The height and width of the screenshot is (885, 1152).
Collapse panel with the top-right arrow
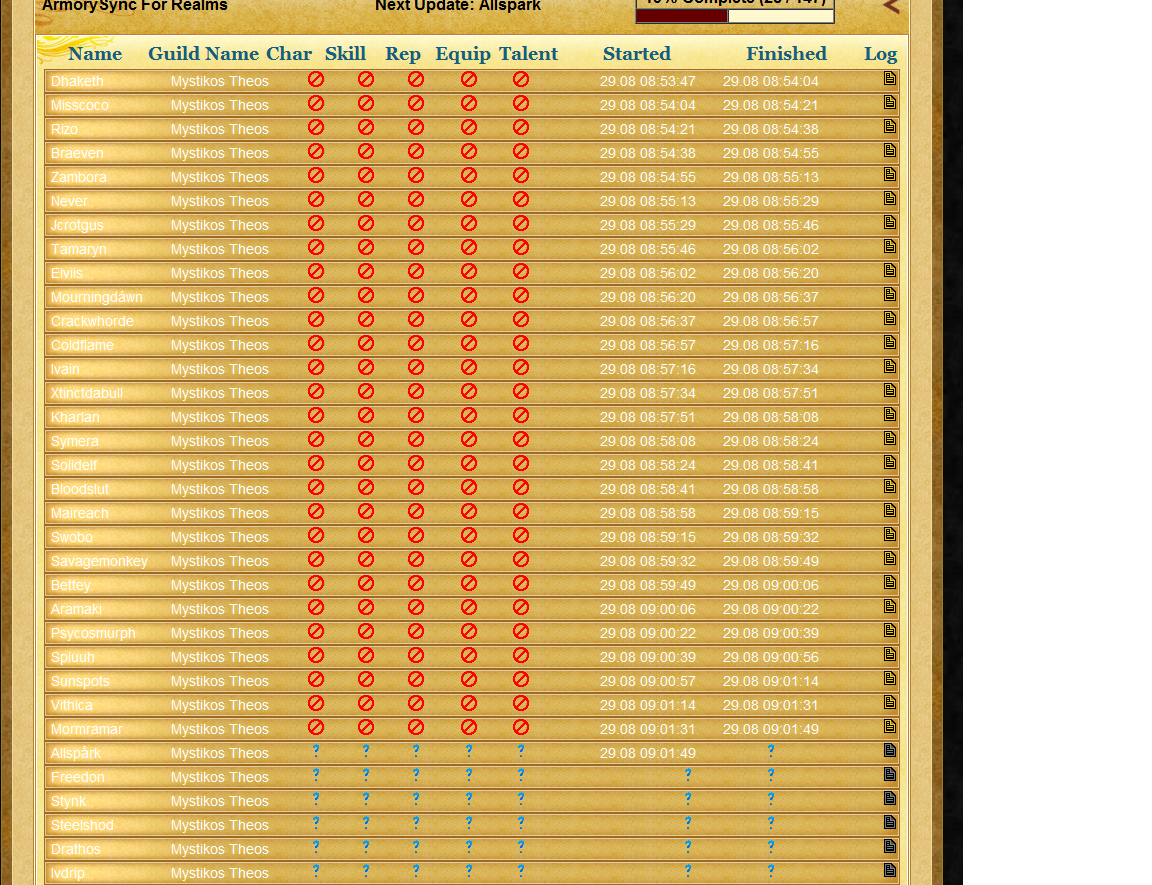coord(891,7)
